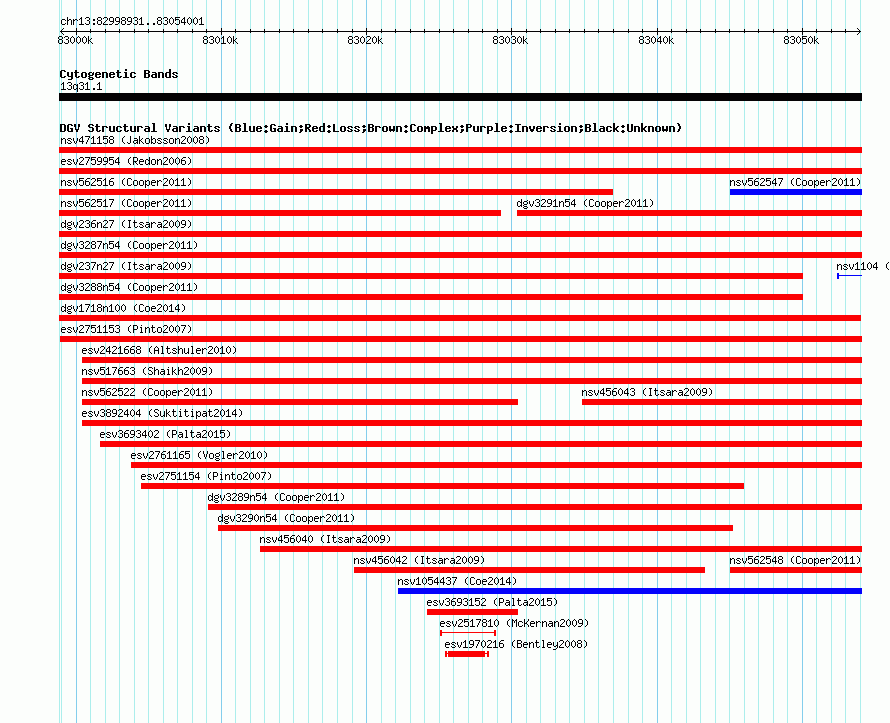Click the red bar under nsv456043

click(x=722, y=402)
